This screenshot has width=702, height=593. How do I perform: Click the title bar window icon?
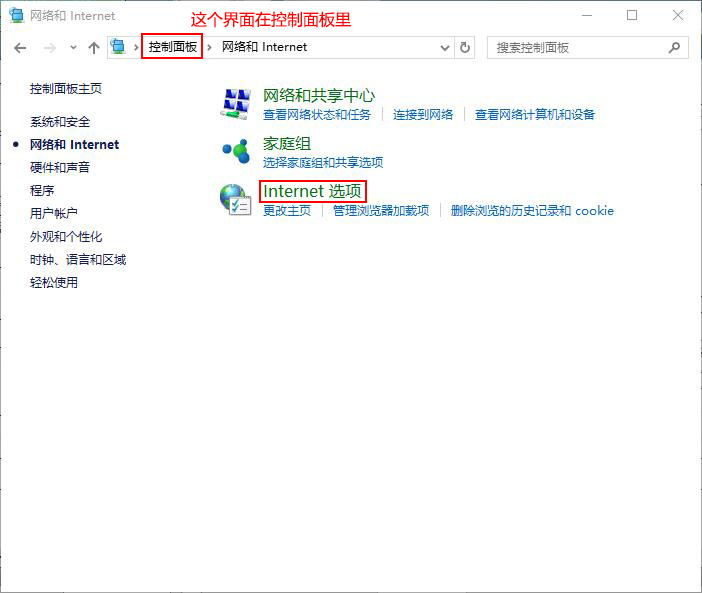[x=16, y=15]
